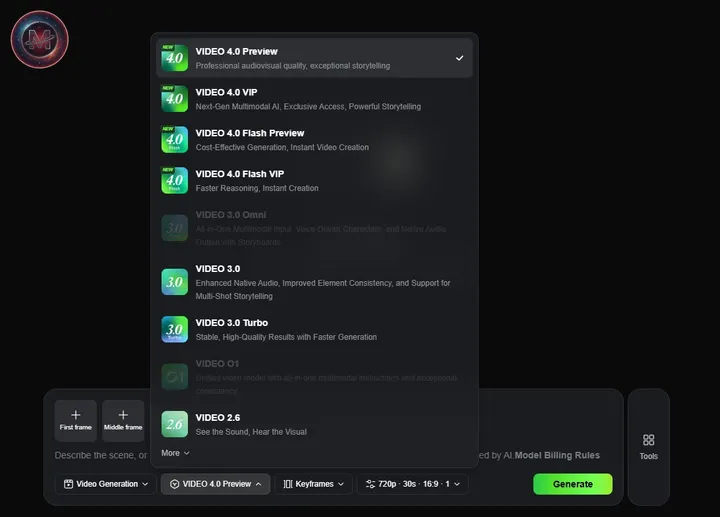
Task: Select VIDEO 3.0 Turbo from the list
Action: click(x=315, y=330)
